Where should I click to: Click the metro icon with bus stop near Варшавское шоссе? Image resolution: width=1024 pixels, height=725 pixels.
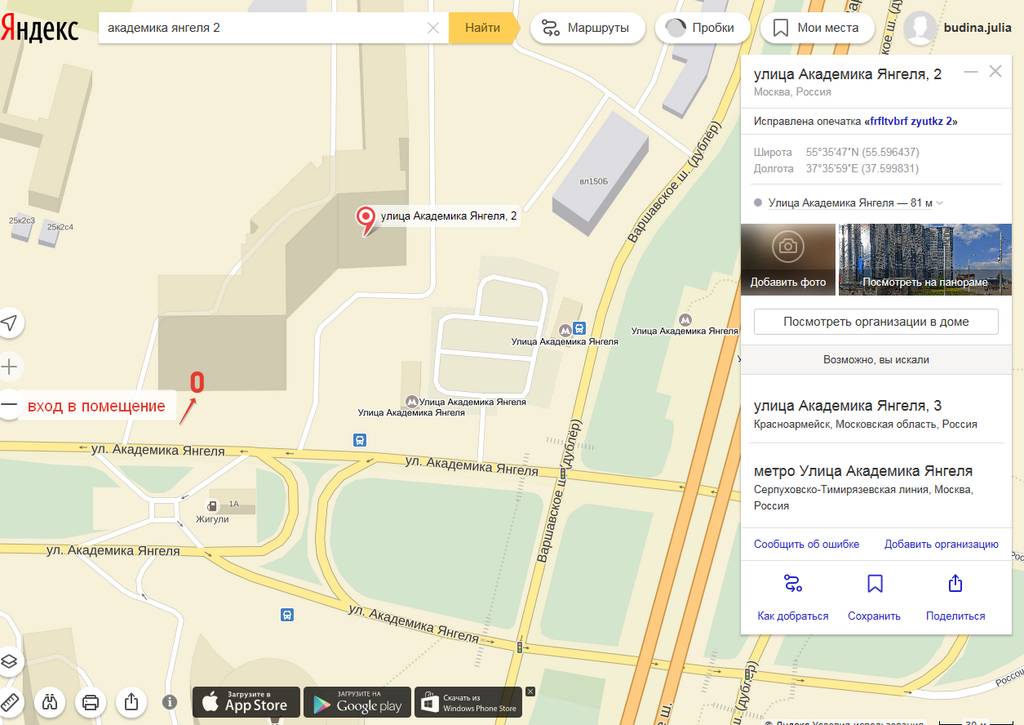[565, 330]
